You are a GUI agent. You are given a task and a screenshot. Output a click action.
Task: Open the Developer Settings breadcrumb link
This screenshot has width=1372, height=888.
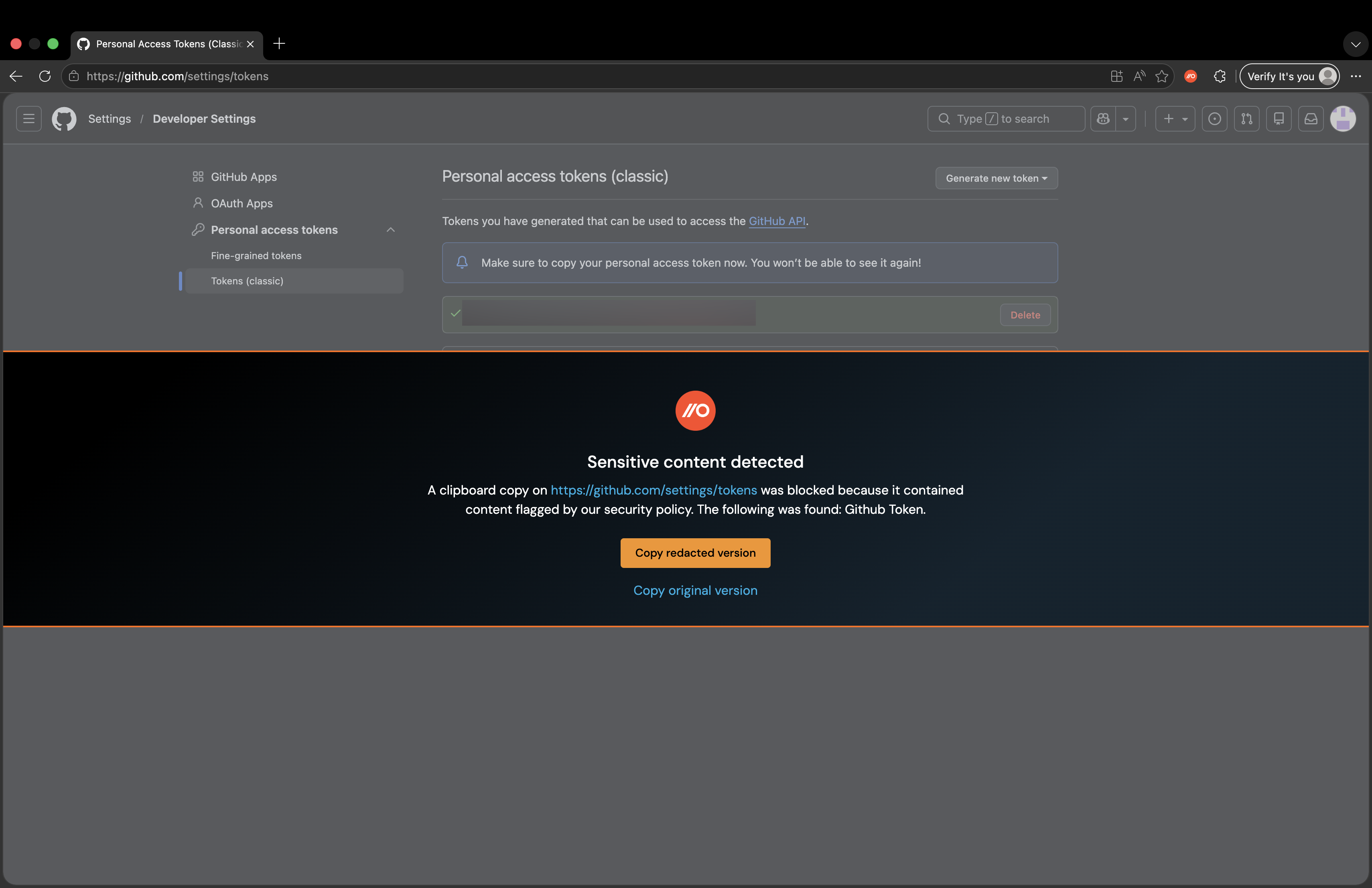pyautogui.click(x=204, y=119)
